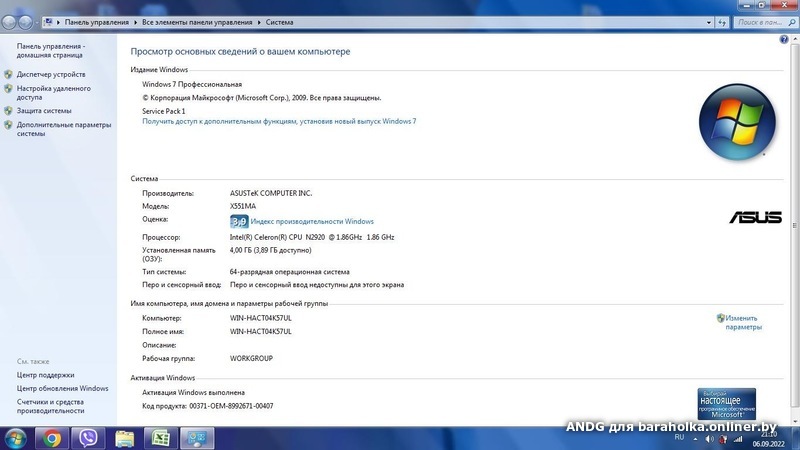Image resolution: width=800 pixels, height=450 pixels.
Task: Click the shield icon beside Диспетчер устройств
Action: pos(8,74)
